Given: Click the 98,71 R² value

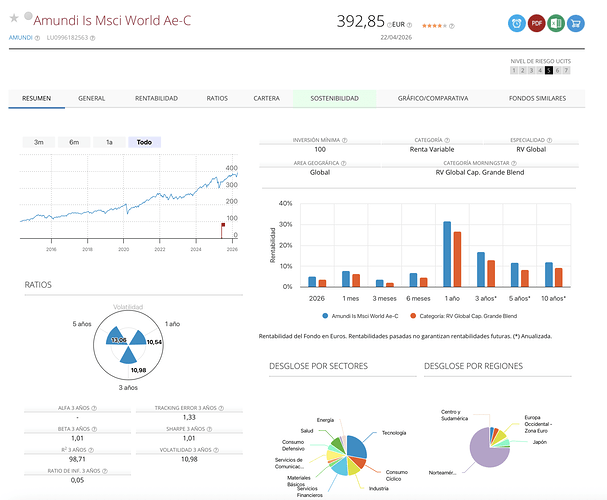Looking at the screenshot, I should click(77, 459).
